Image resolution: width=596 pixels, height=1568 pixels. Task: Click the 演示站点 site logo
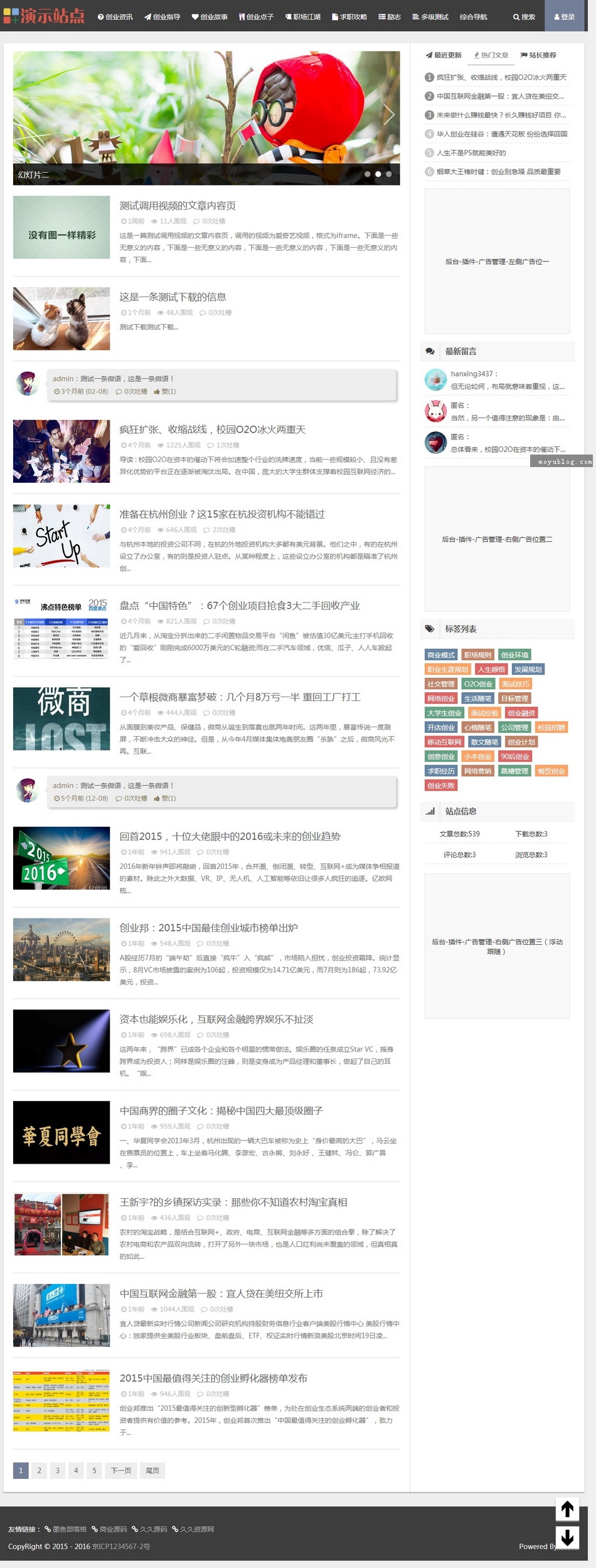(x=44, y=16)
